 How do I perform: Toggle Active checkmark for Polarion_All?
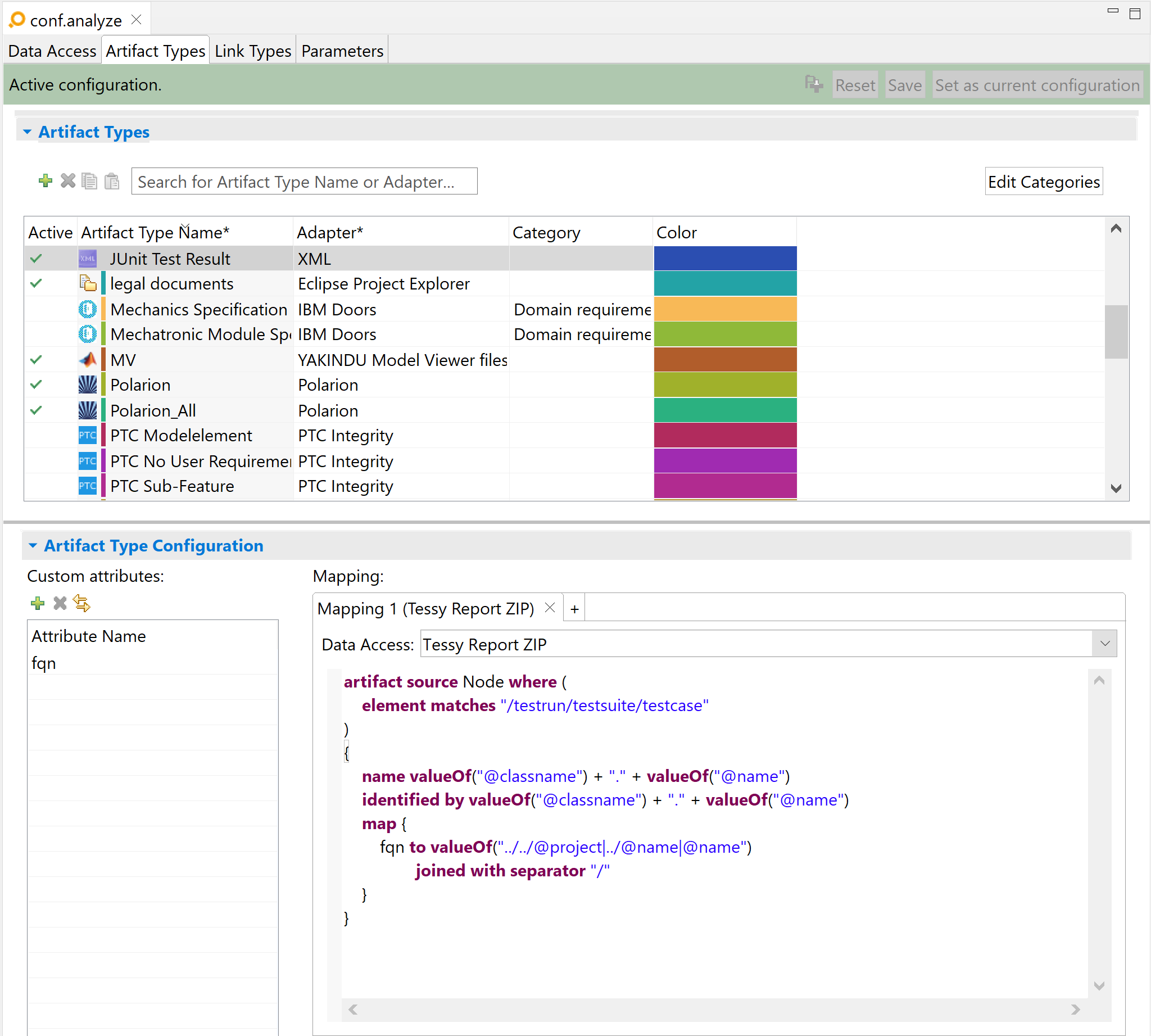pyautogui.click(x=37, y=410)
